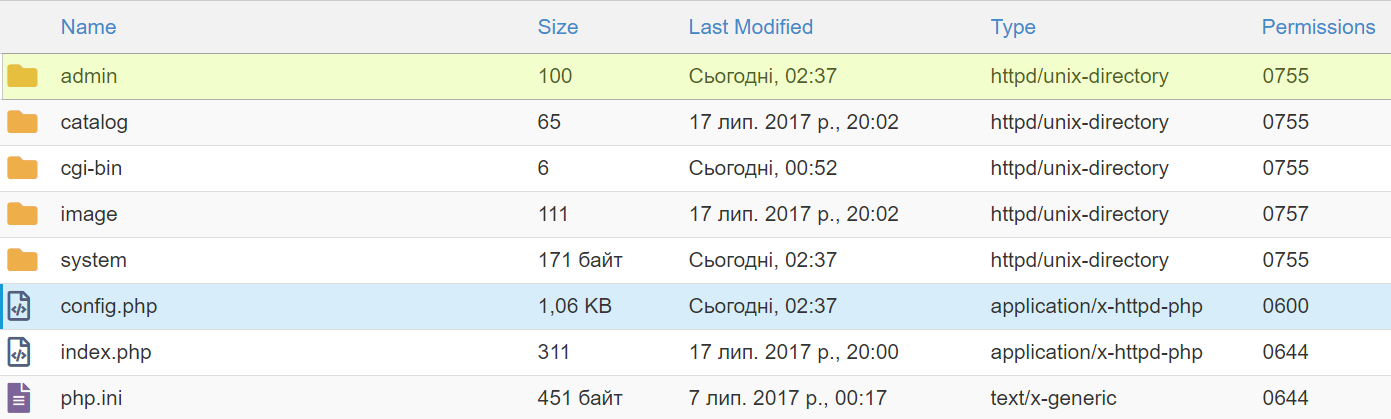Open the admin folder name
The height and width of the screenshot is (419, 1391).
click(89, 76)
